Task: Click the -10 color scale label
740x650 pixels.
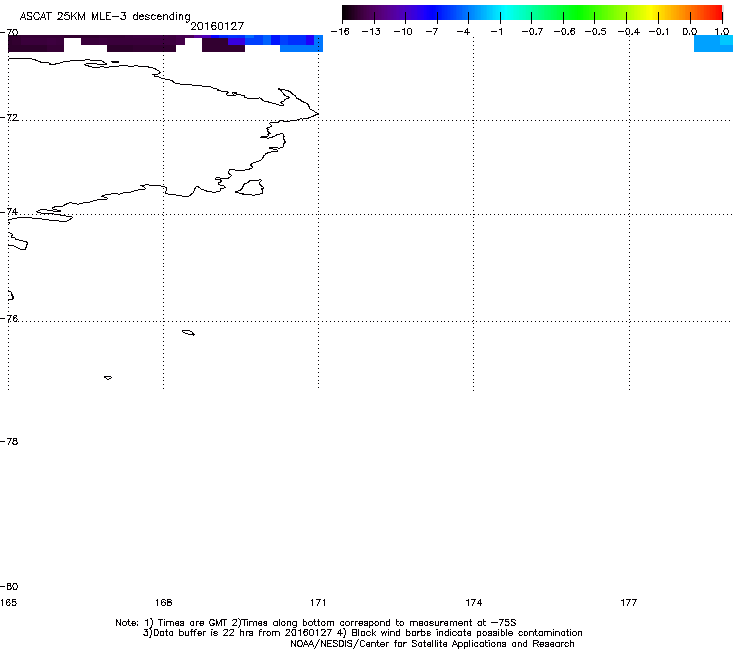Action: click(x=403, y=32)
